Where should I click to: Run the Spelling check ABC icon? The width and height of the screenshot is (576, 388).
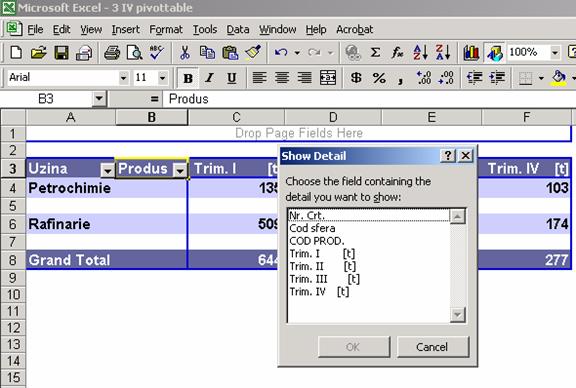pos(157,53)
